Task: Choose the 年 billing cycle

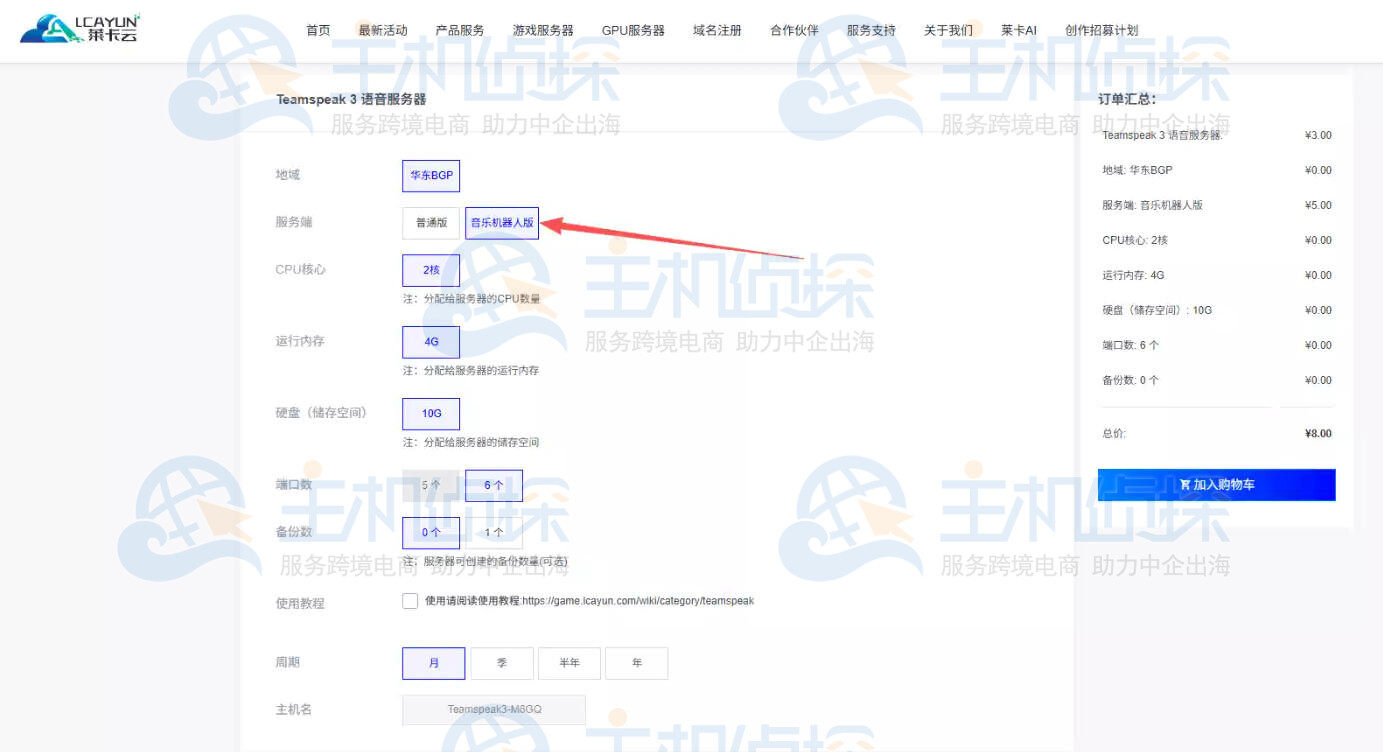Action: [637, 663]
